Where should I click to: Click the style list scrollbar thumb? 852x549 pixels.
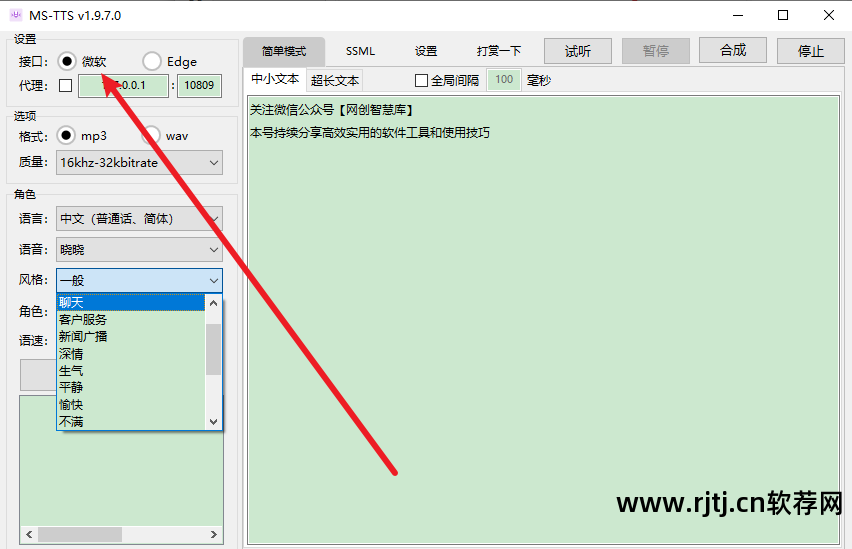click(x=214, y=349)
